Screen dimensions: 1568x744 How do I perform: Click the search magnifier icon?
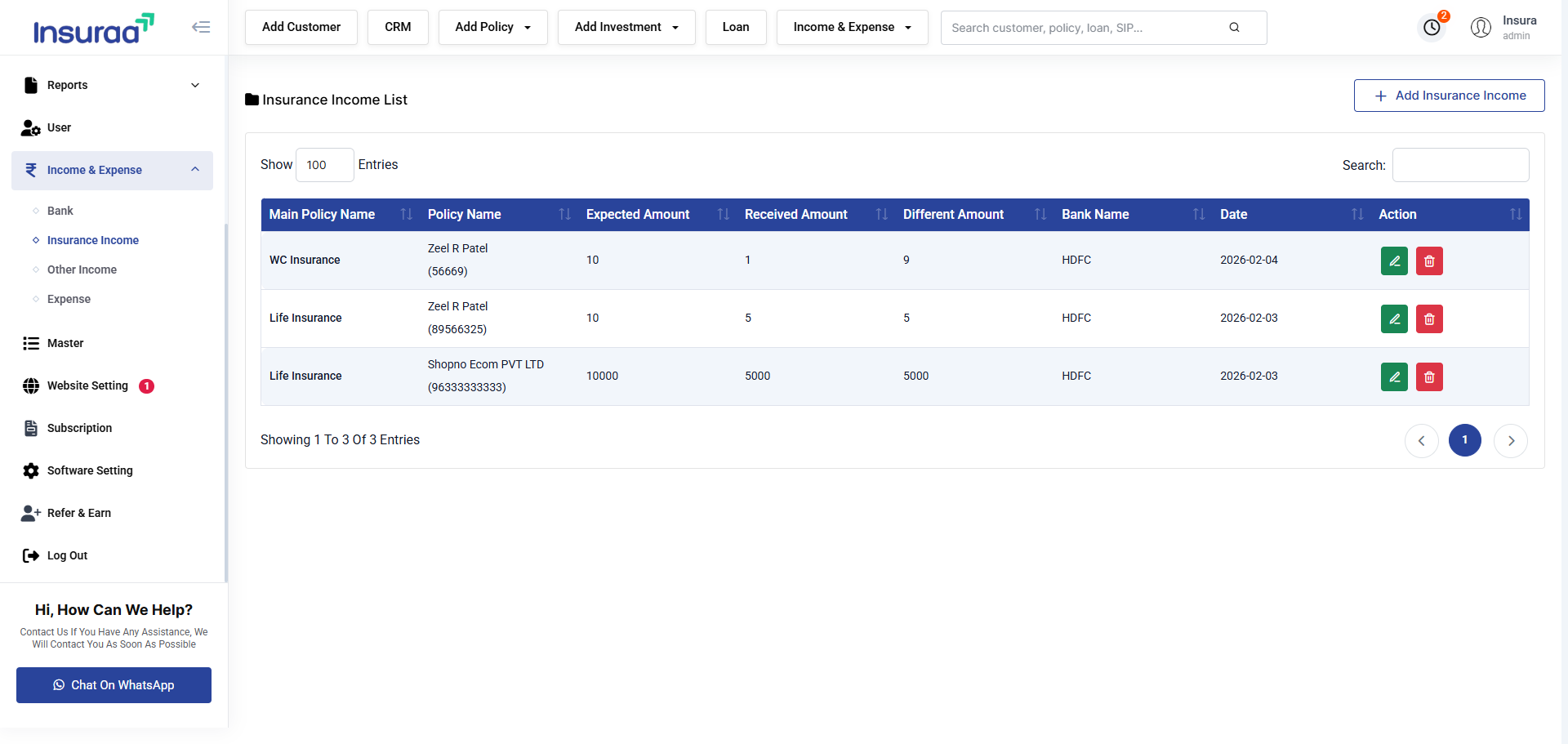point(1234,28)
